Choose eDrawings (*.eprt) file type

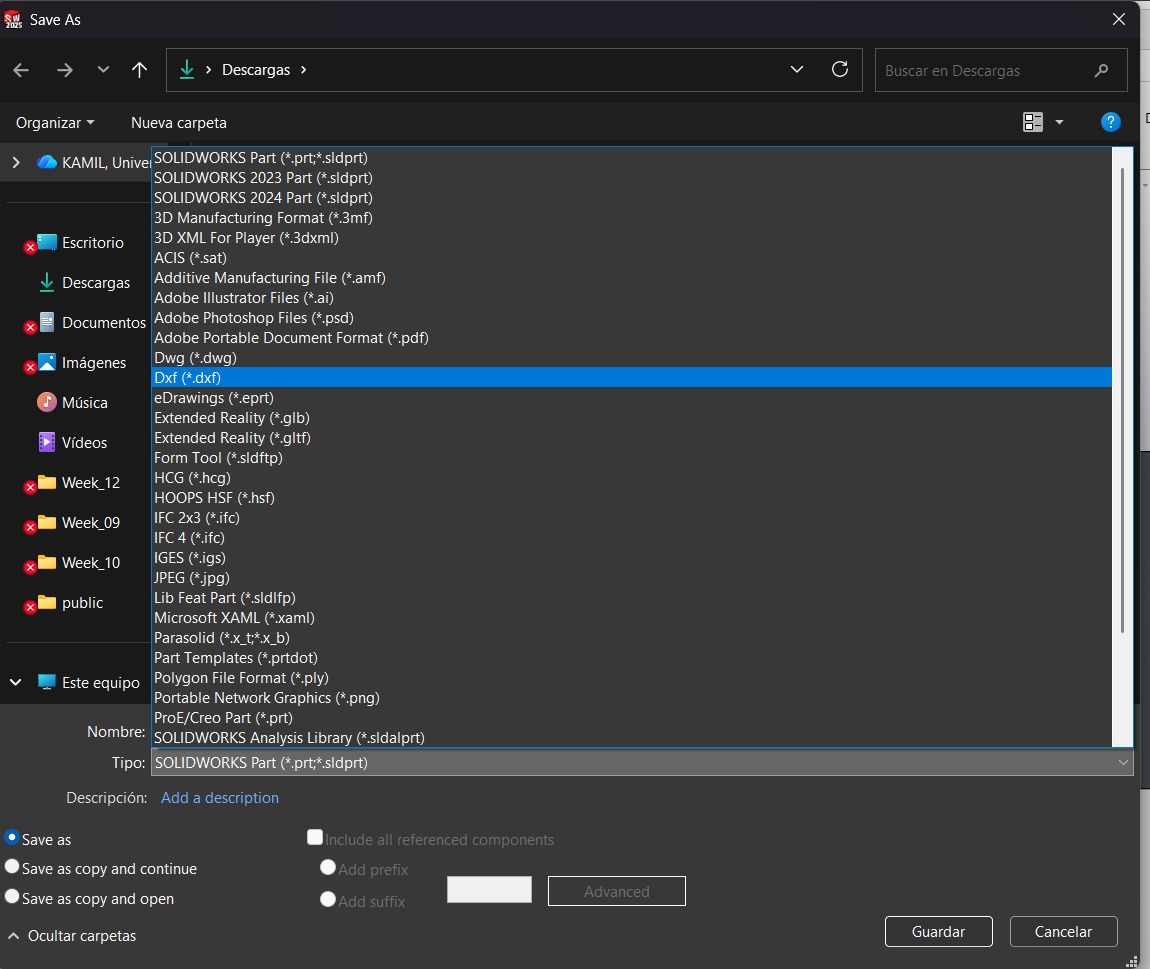point(631,398)
